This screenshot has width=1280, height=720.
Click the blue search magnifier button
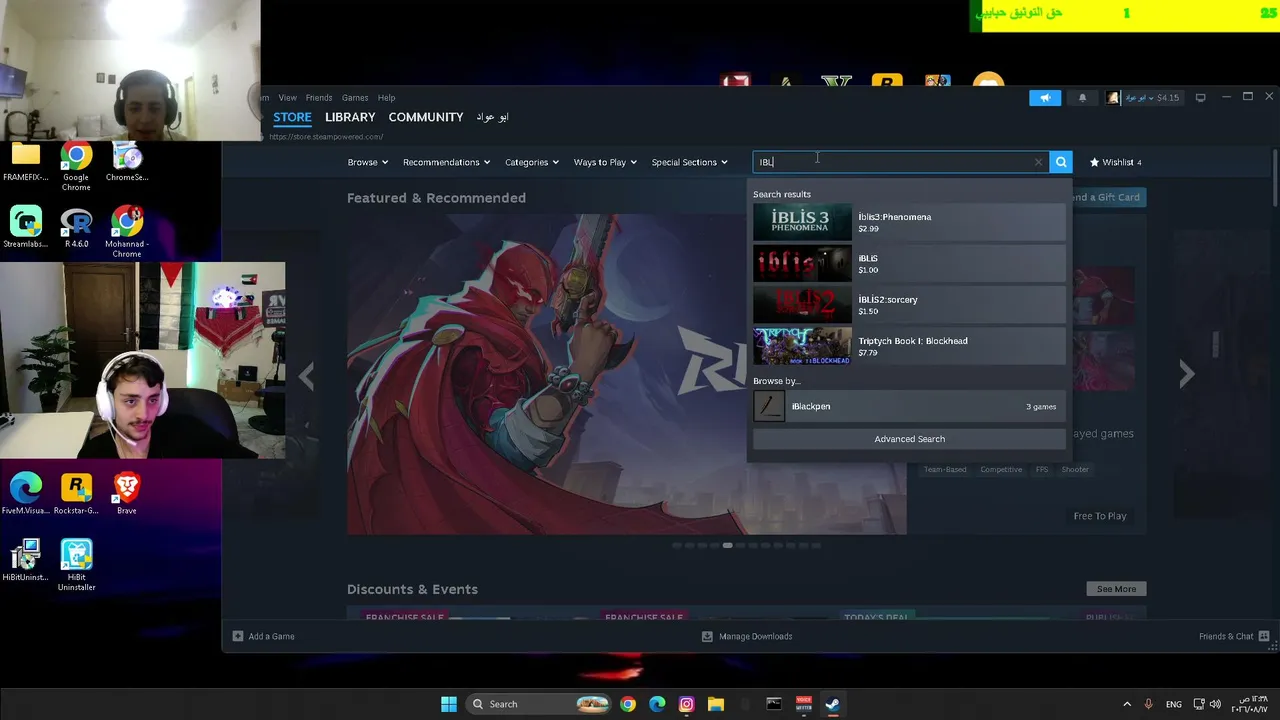1061,162
